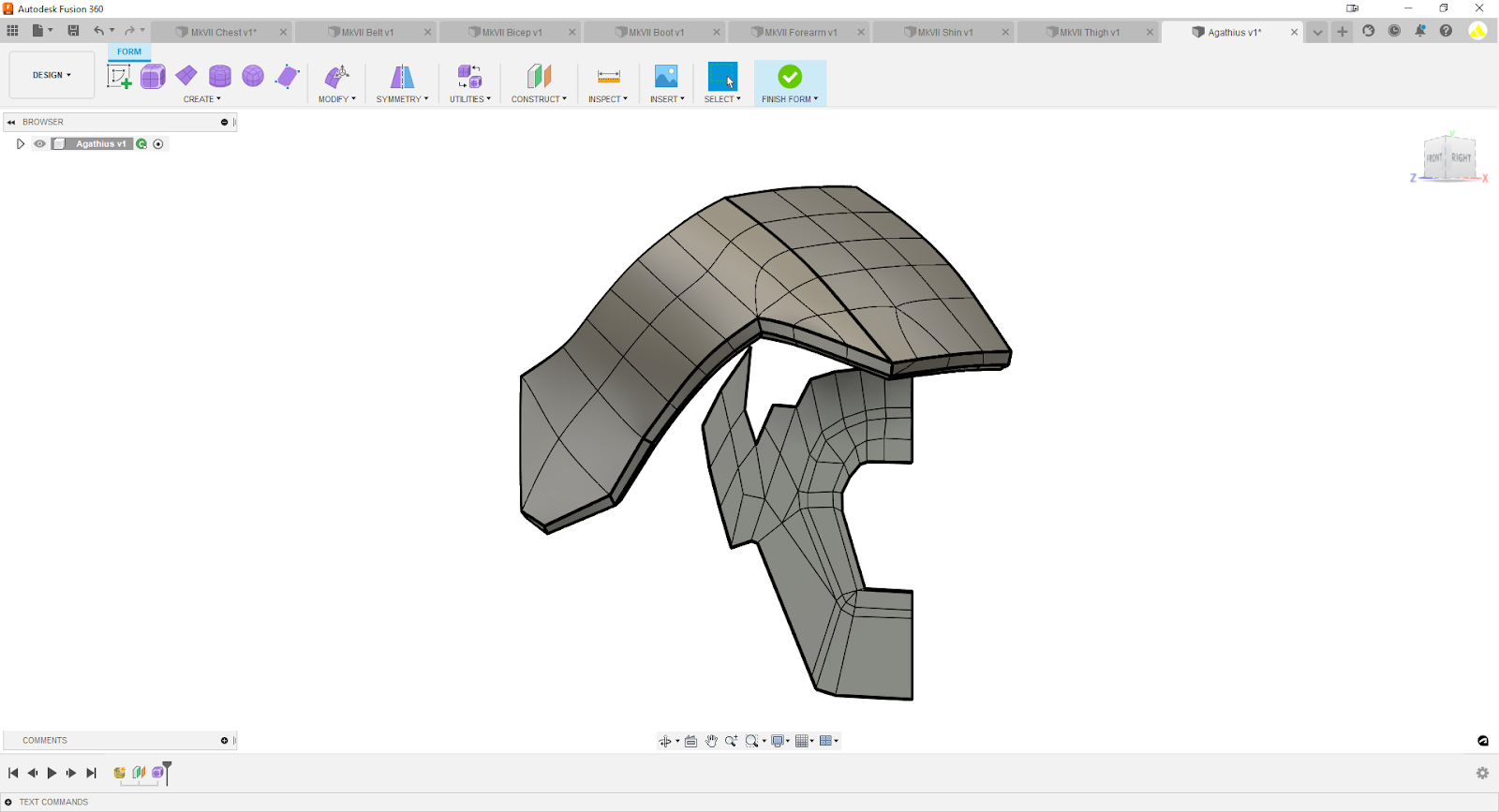Open the Finish Form dropdown
This screenshot has width=1499, height=812.
pos(790,99)
